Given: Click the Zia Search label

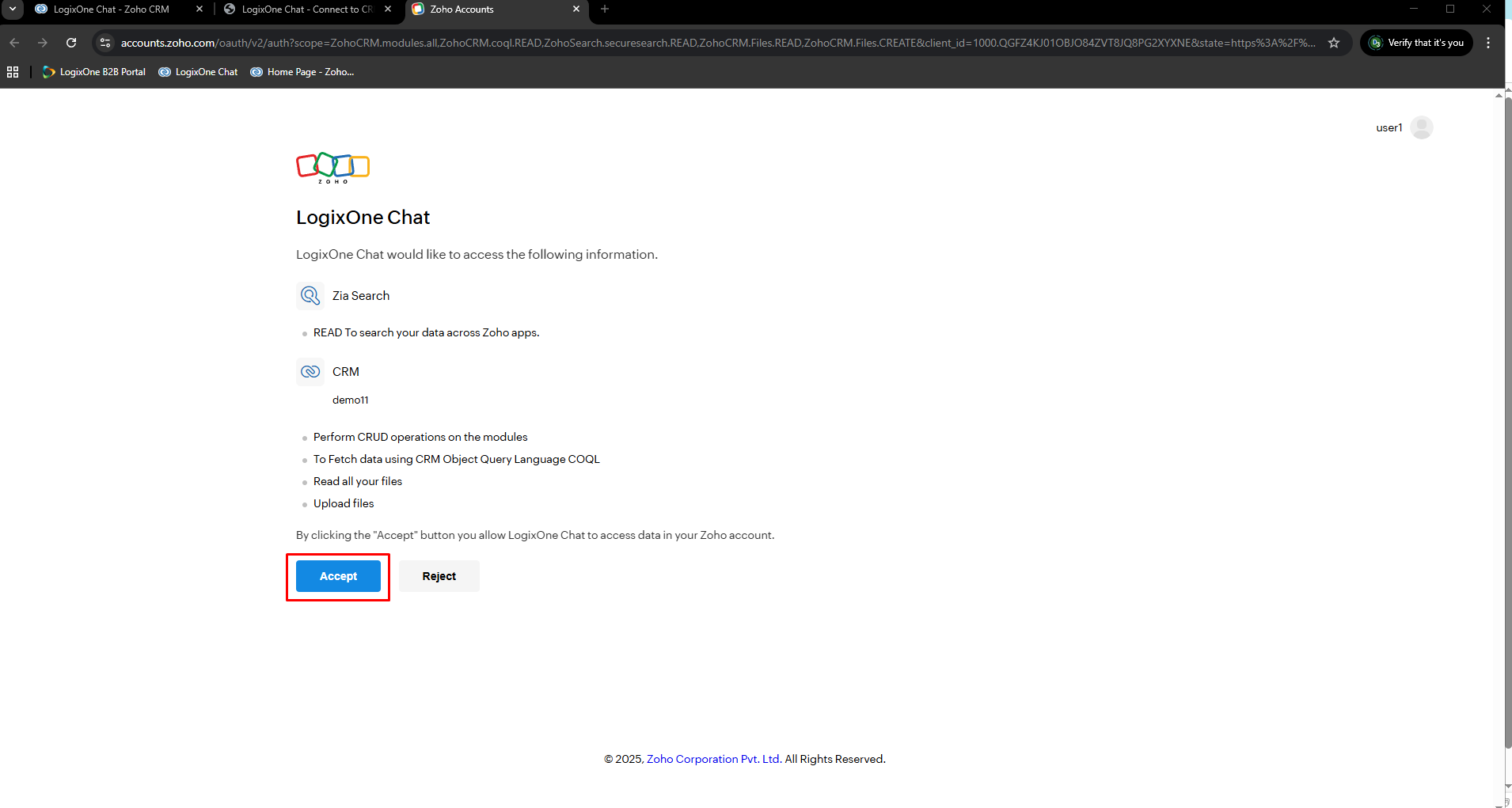Looking at the screenshot, I should [x=361, y=296].
